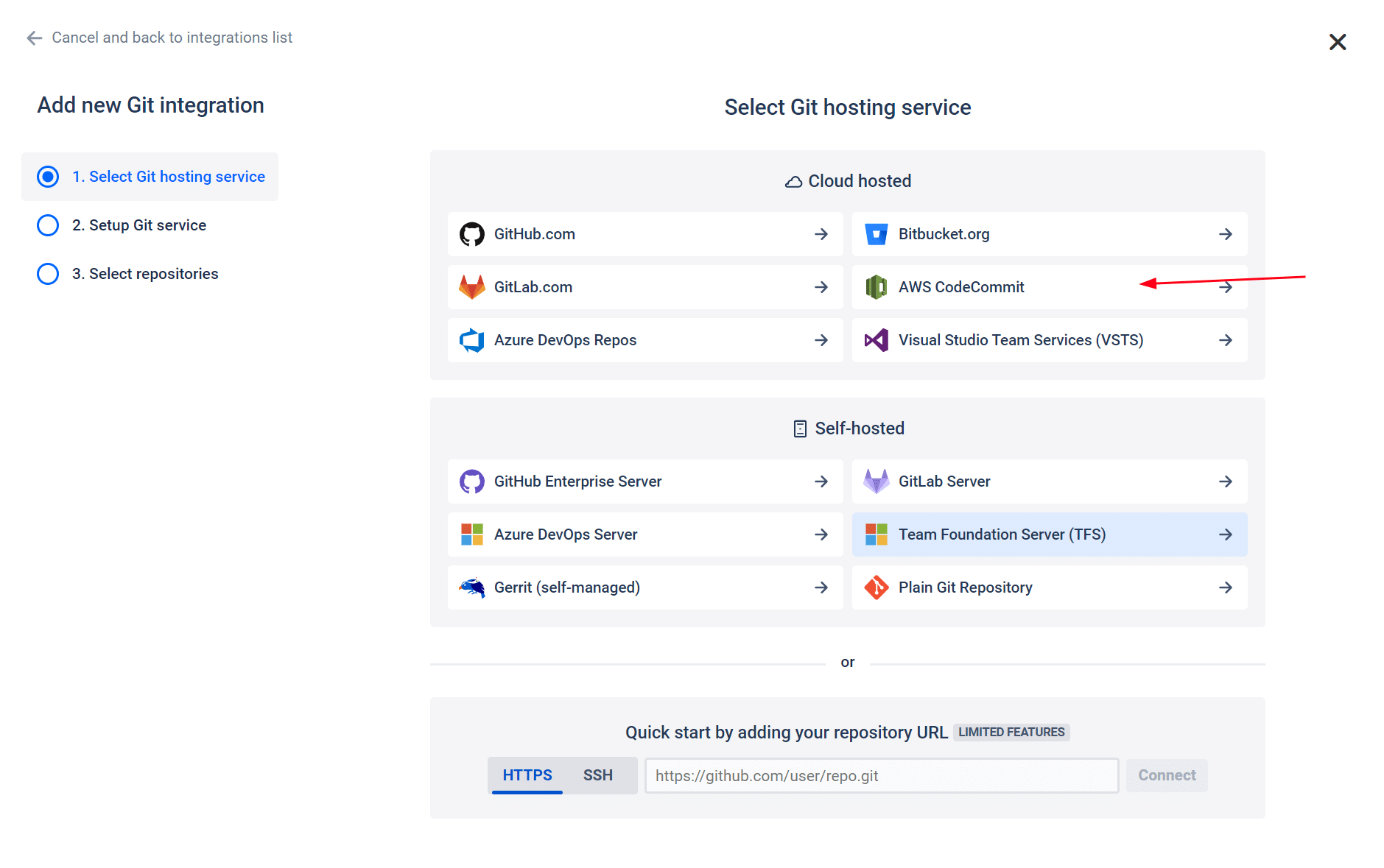This screenshot has width=1384, height=868.
Task: Click the 'GitHub Enterprise Server' label text
Action: 578,481
